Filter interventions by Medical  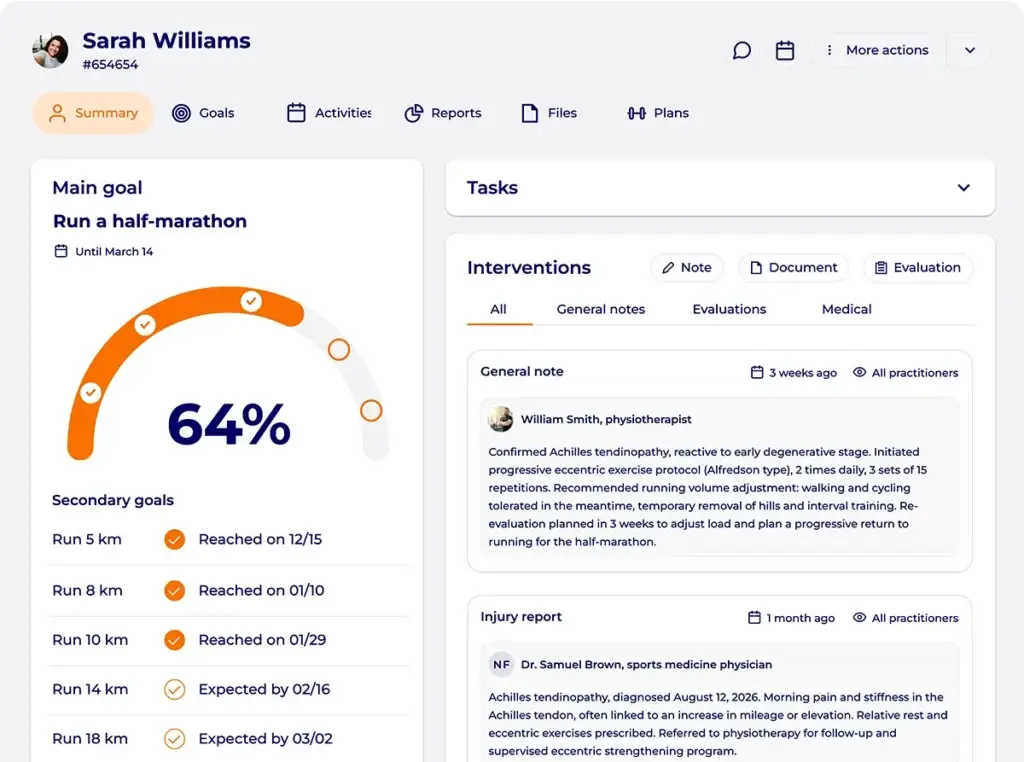tap(846, 310)
